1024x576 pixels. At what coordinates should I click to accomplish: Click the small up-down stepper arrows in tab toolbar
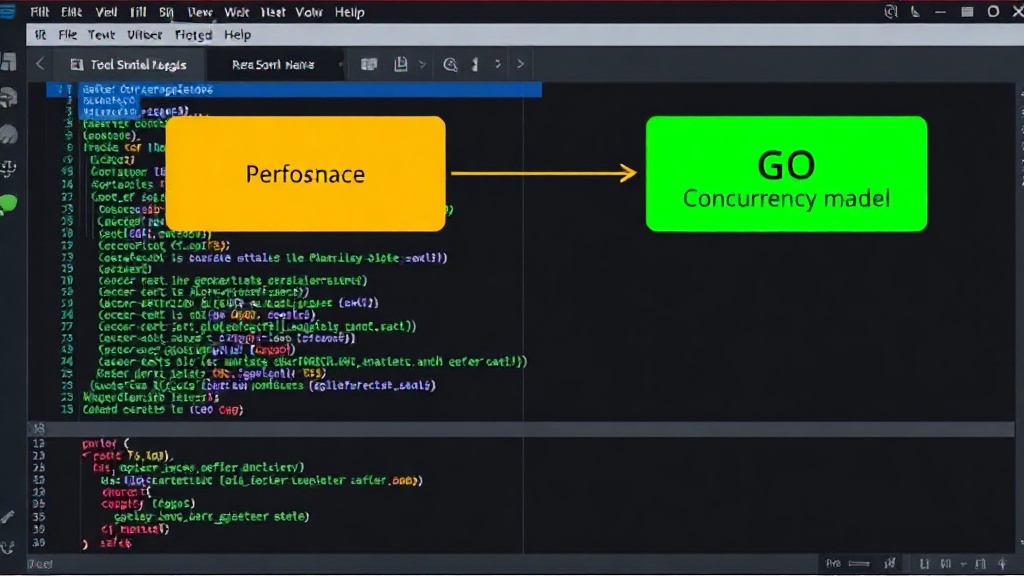click(498, 63)
